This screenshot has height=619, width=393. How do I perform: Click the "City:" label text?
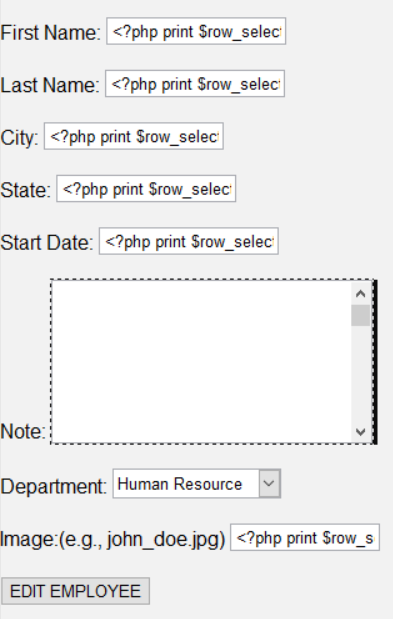(x=19, y=138)
